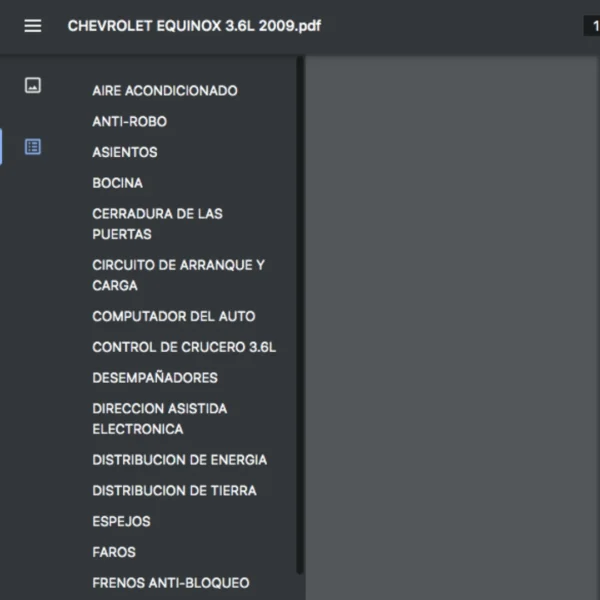Image resolution: width=600 pixels, height=600 pixels.
Task: Select DIRECCION ASISTIDA ELECTRONICA entry
Action: click(160, 419)
